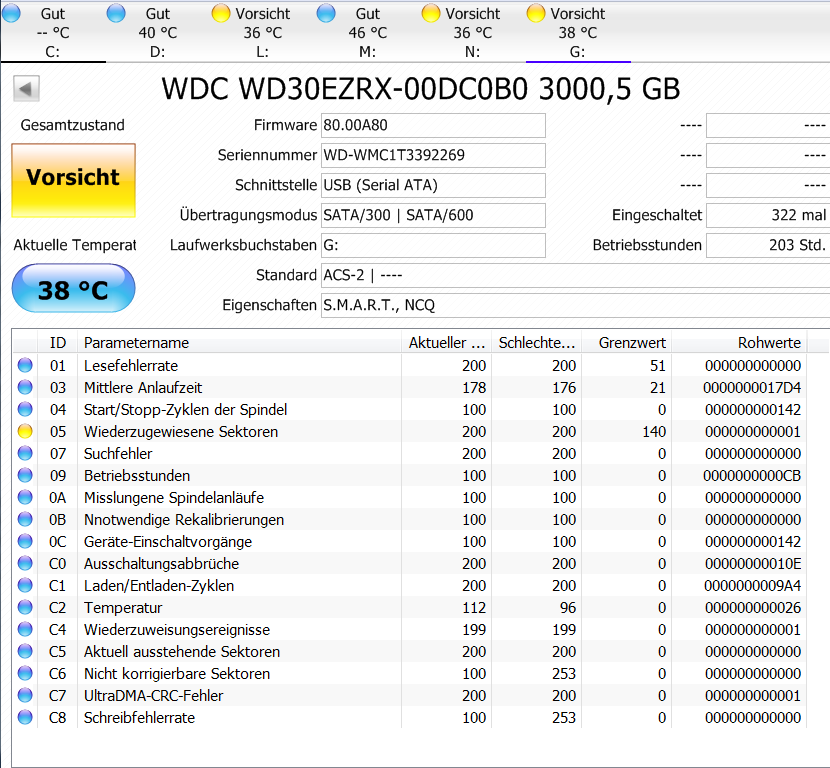
Task: Select drive M: tab
Action: point(367,32)
